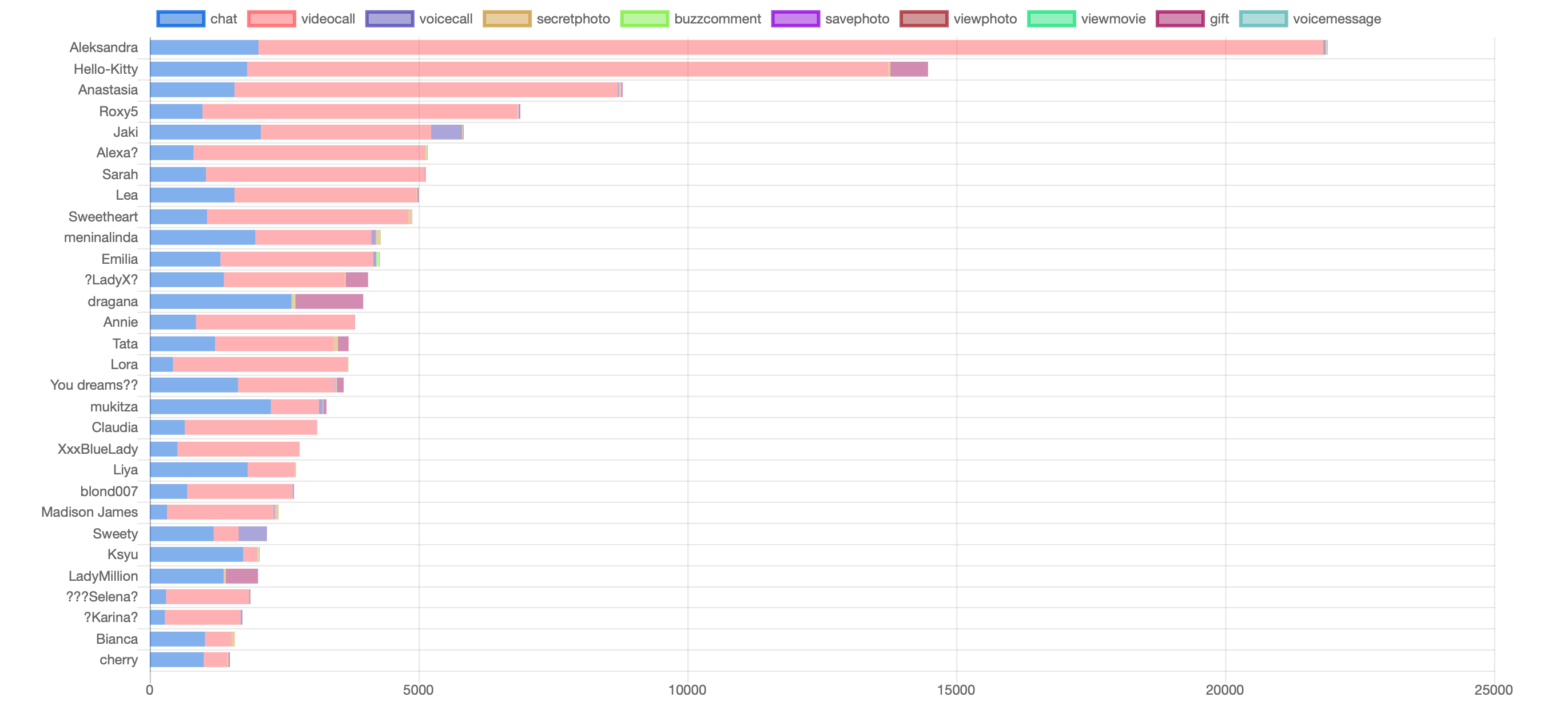
Task: Click Lora's videocall bar segment
Action: click(x=261, y=364)
